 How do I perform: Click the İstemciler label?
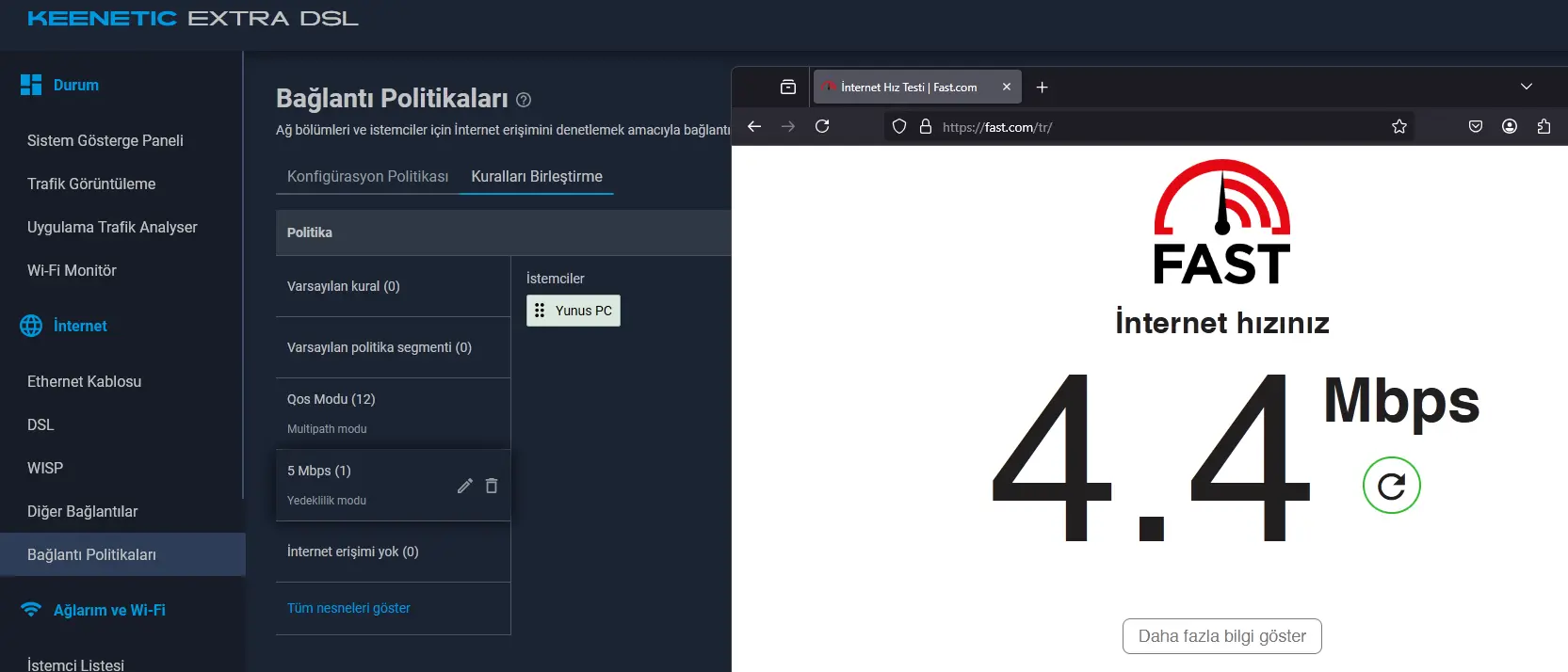pos(555,279)
